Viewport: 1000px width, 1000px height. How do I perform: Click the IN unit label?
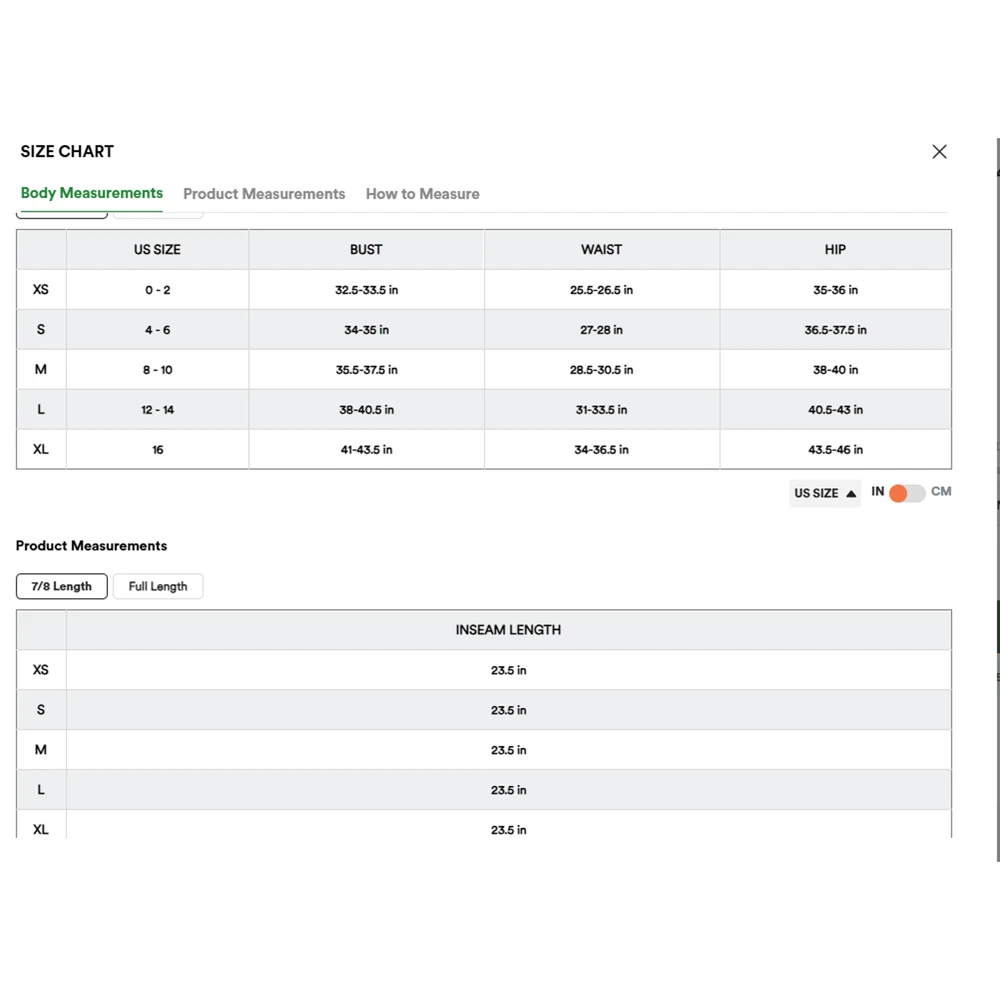(877, 492)
